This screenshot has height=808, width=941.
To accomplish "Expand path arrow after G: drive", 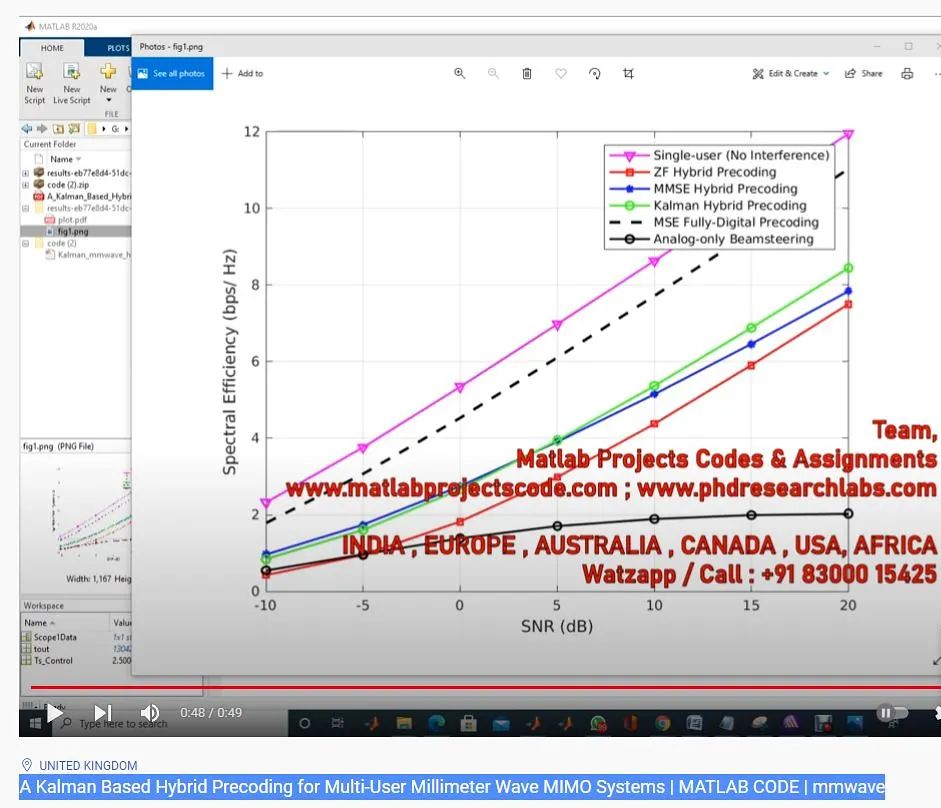I will coord(126,128).
